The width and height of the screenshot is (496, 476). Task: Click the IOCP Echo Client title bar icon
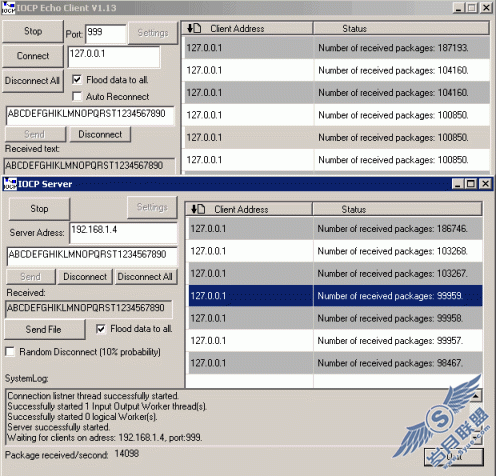pyautogui.click(x=8, y=8)
